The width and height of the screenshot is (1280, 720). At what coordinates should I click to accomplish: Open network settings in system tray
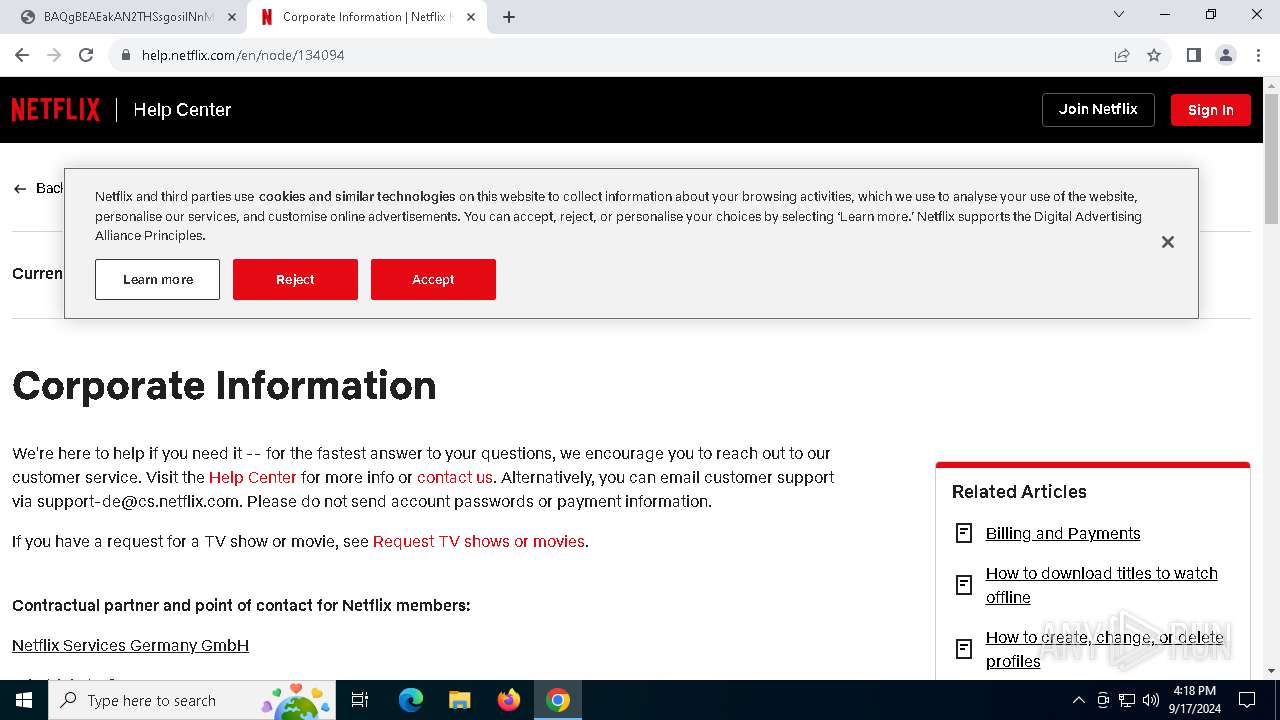coord(1127,700)
